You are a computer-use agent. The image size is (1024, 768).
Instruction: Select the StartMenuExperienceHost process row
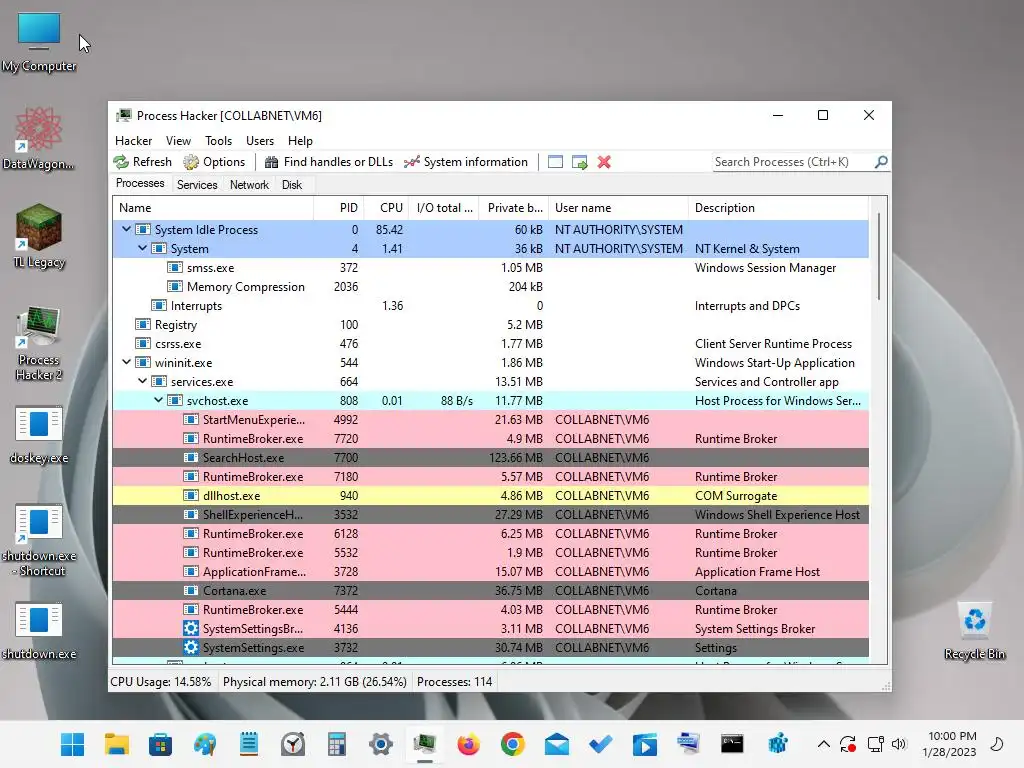(x=490, y=419)
